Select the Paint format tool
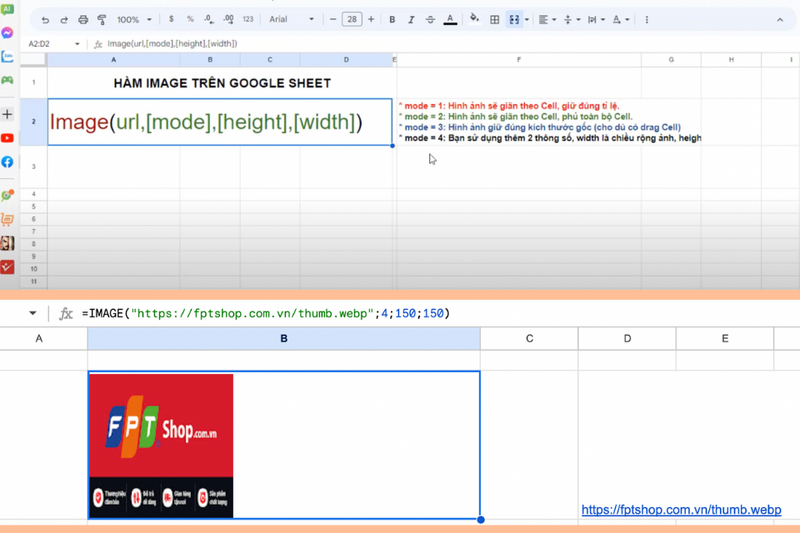This screenshot has height=533, width=800. (102, 20)
